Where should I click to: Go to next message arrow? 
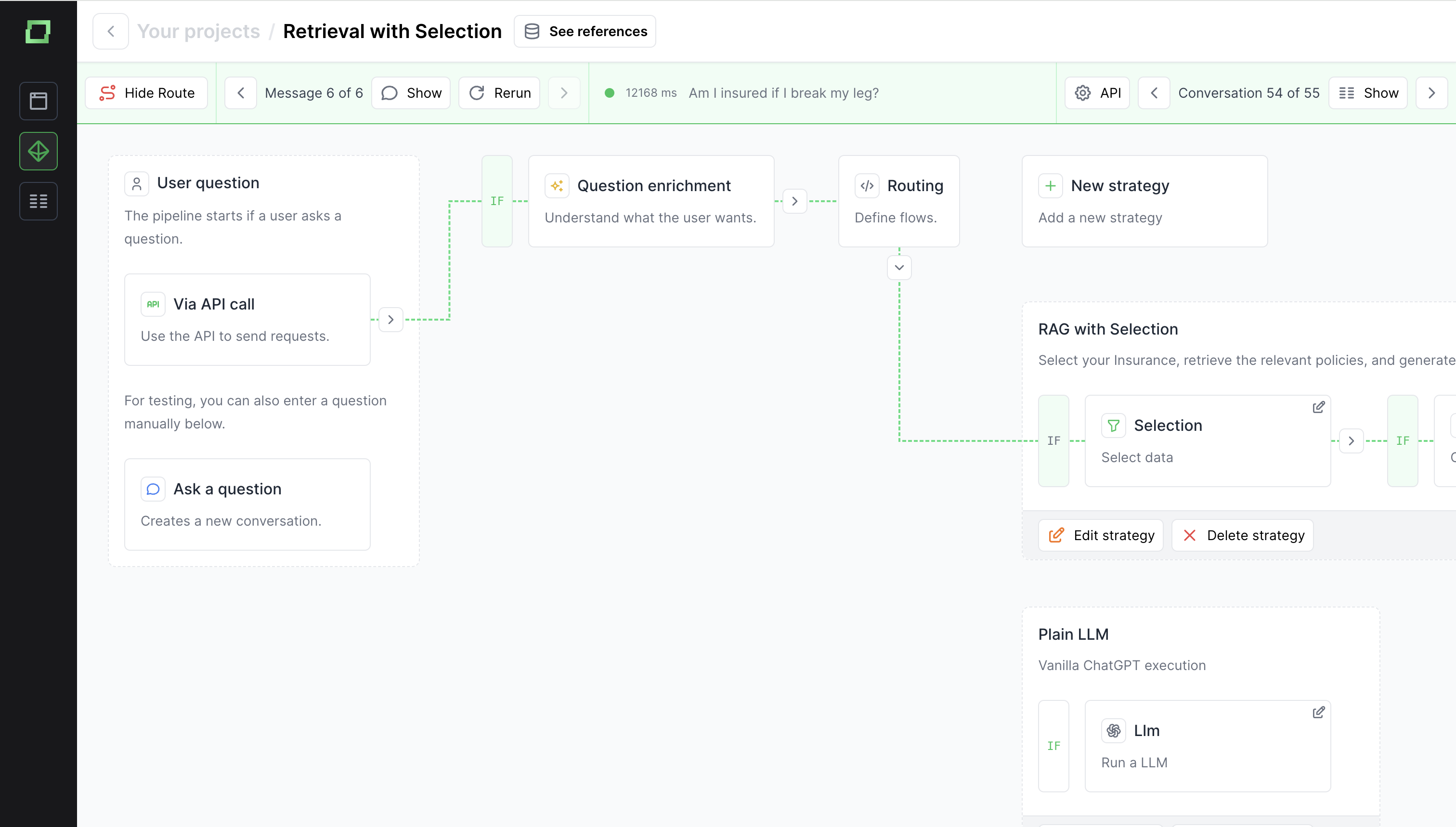click(x=564, y=92)
